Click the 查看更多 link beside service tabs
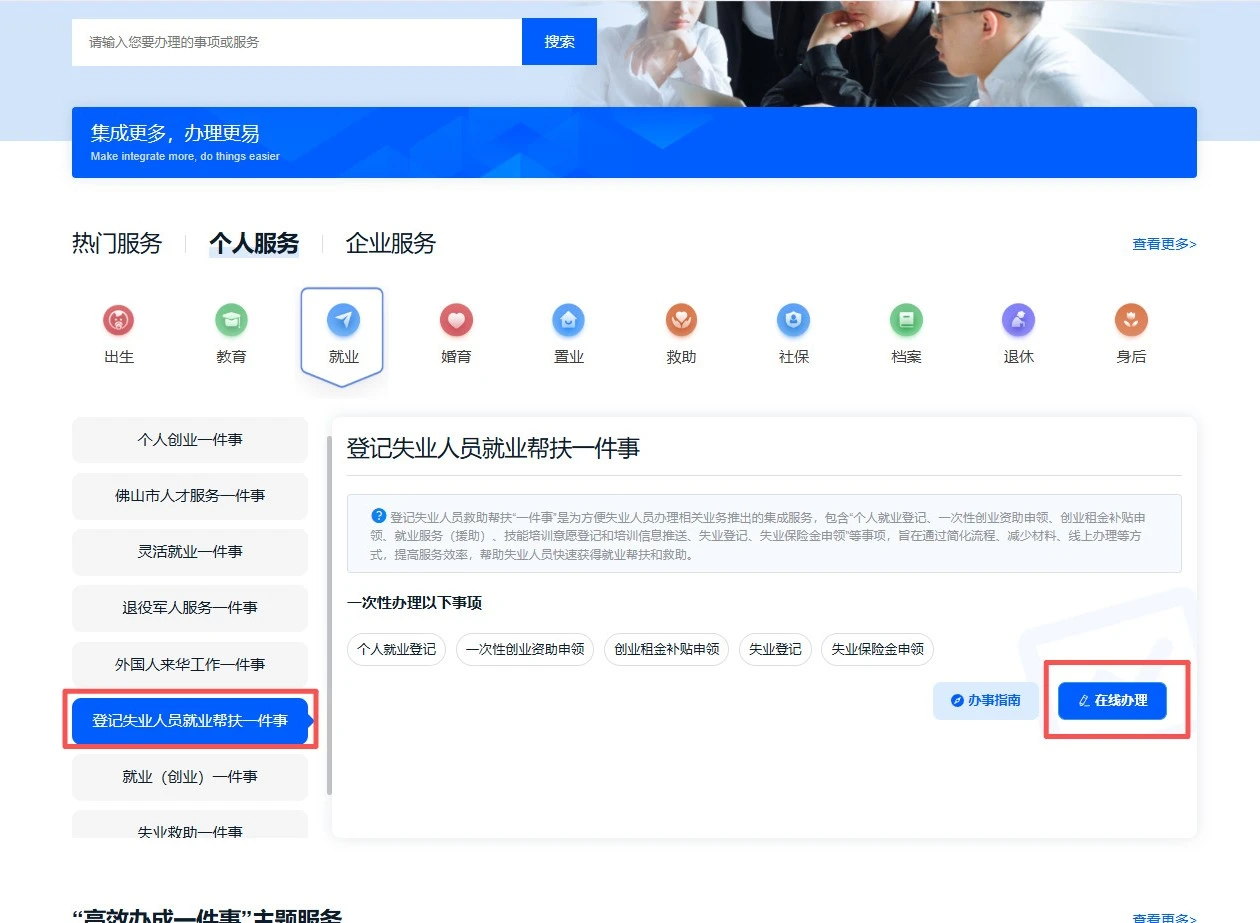Viewport: 1260px width, 923px height. tap(1164, 244)
